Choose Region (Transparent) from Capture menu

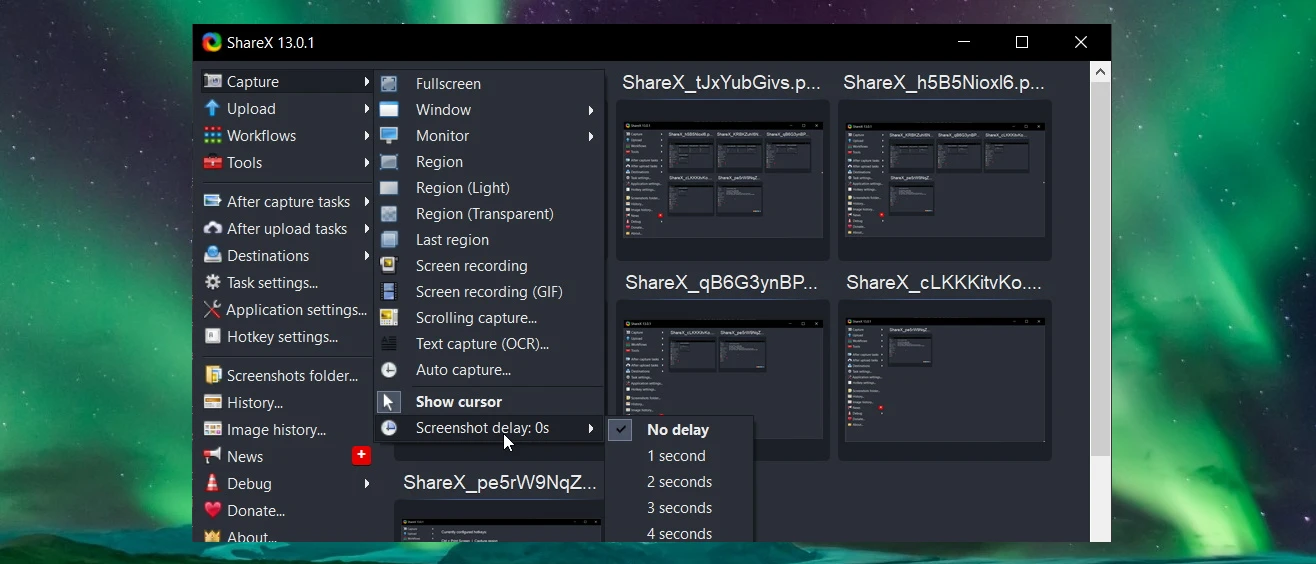click(x=484, y=214)
